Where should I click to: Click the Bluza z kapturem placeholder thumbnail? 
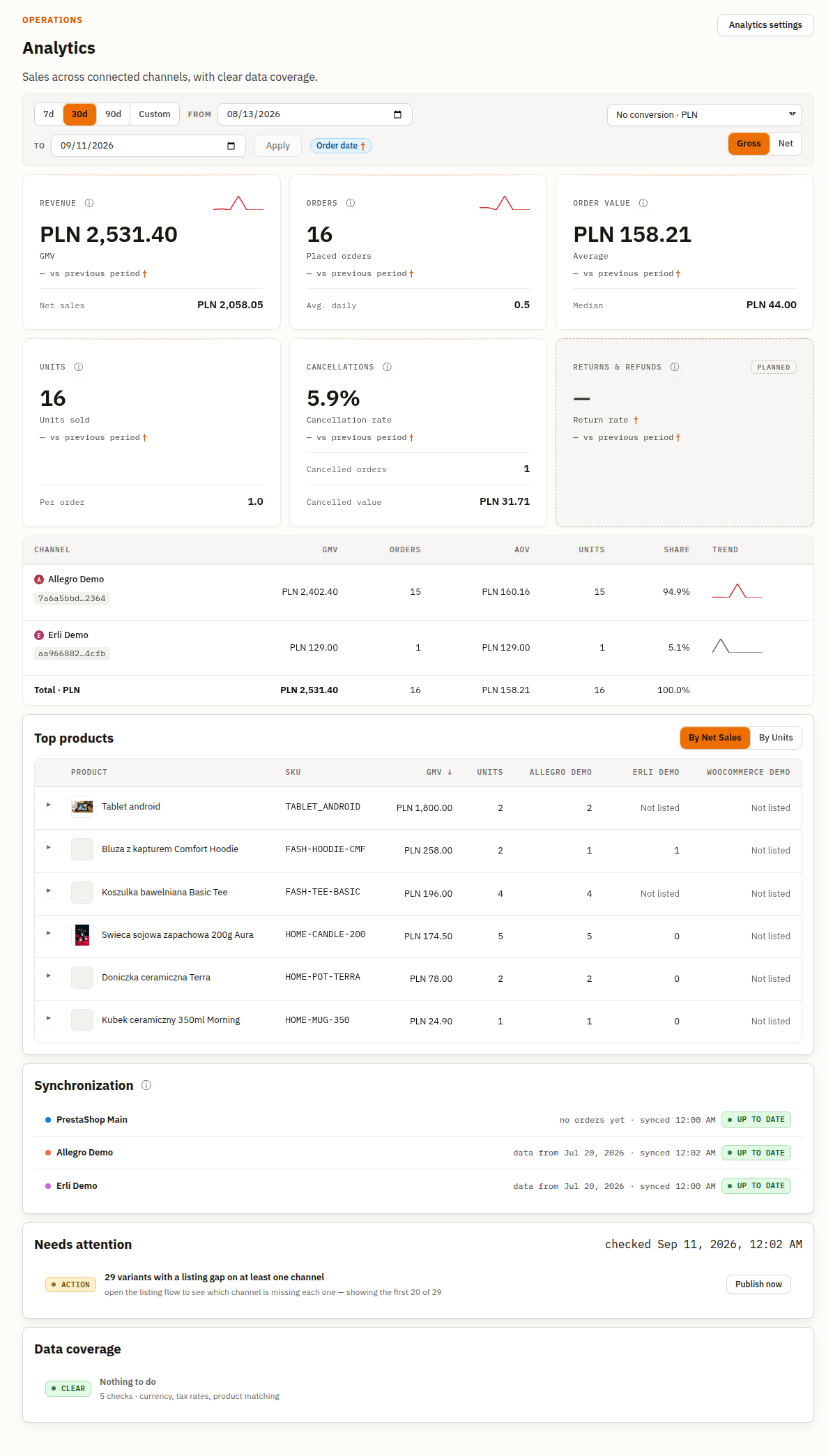pos(82,849)
